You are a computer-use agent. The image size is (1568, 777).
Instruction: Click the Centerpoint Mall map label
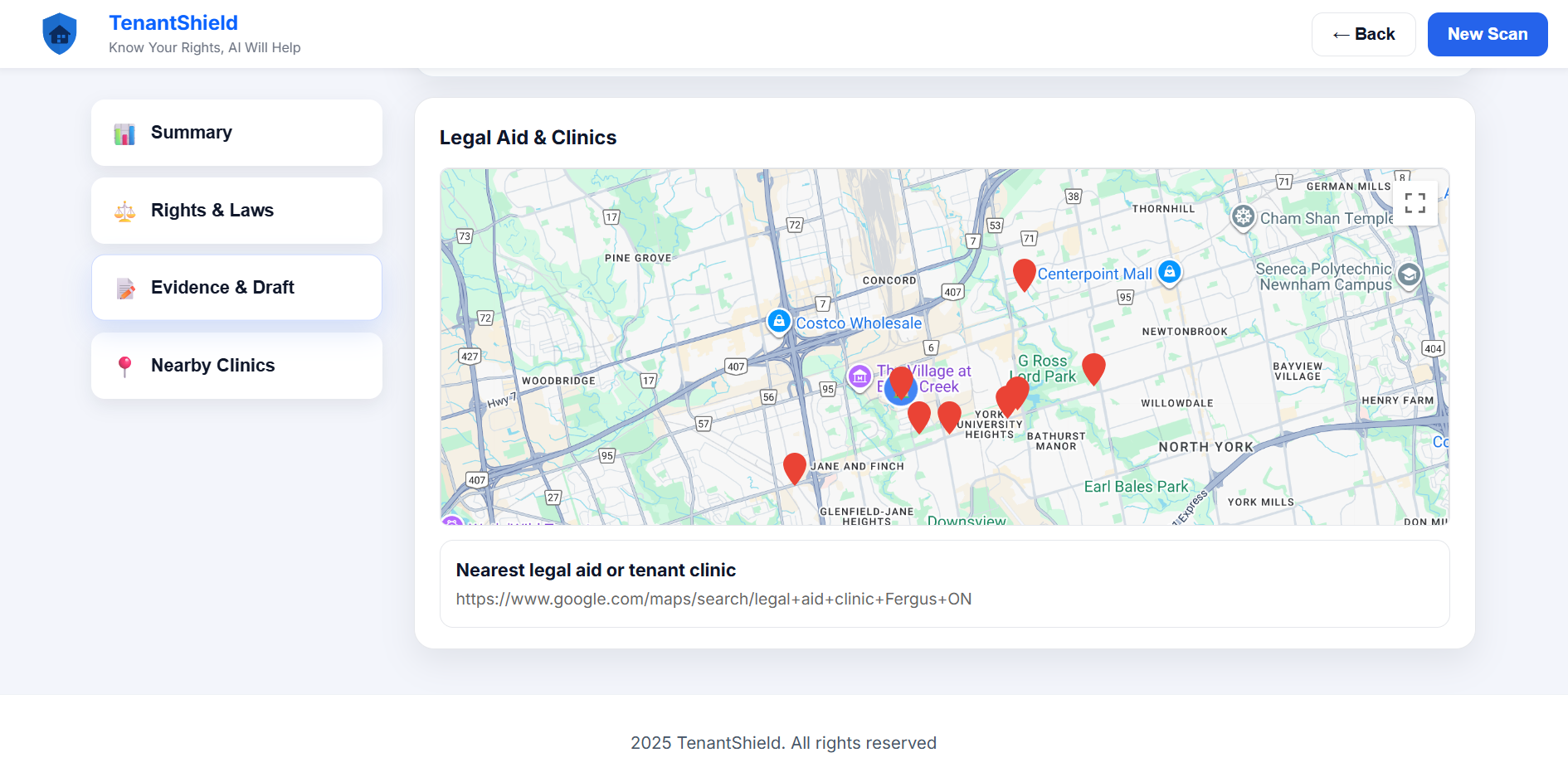click(1094, 274)
